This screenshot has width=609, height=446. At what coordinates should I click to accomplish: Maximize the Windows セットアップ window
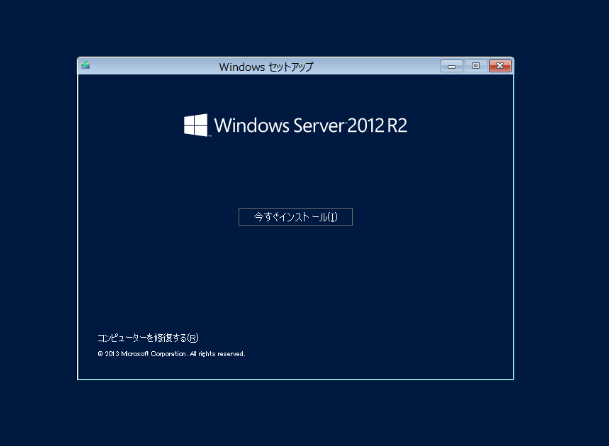coord(476,66)
